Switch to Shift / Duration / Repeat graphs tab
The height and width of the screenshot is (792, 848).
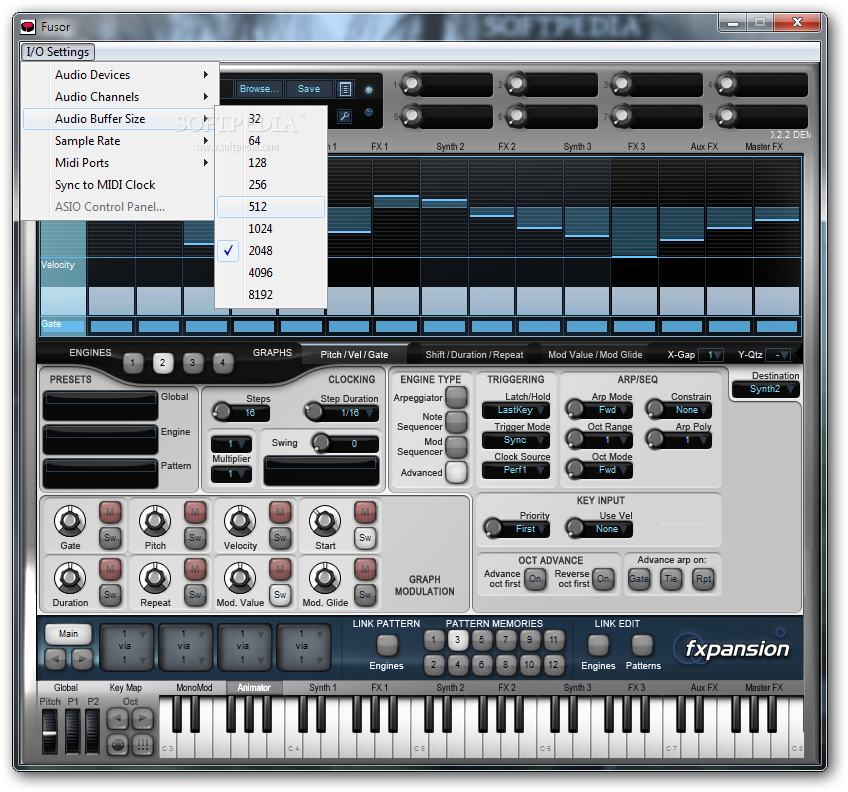tap(474, 355)
